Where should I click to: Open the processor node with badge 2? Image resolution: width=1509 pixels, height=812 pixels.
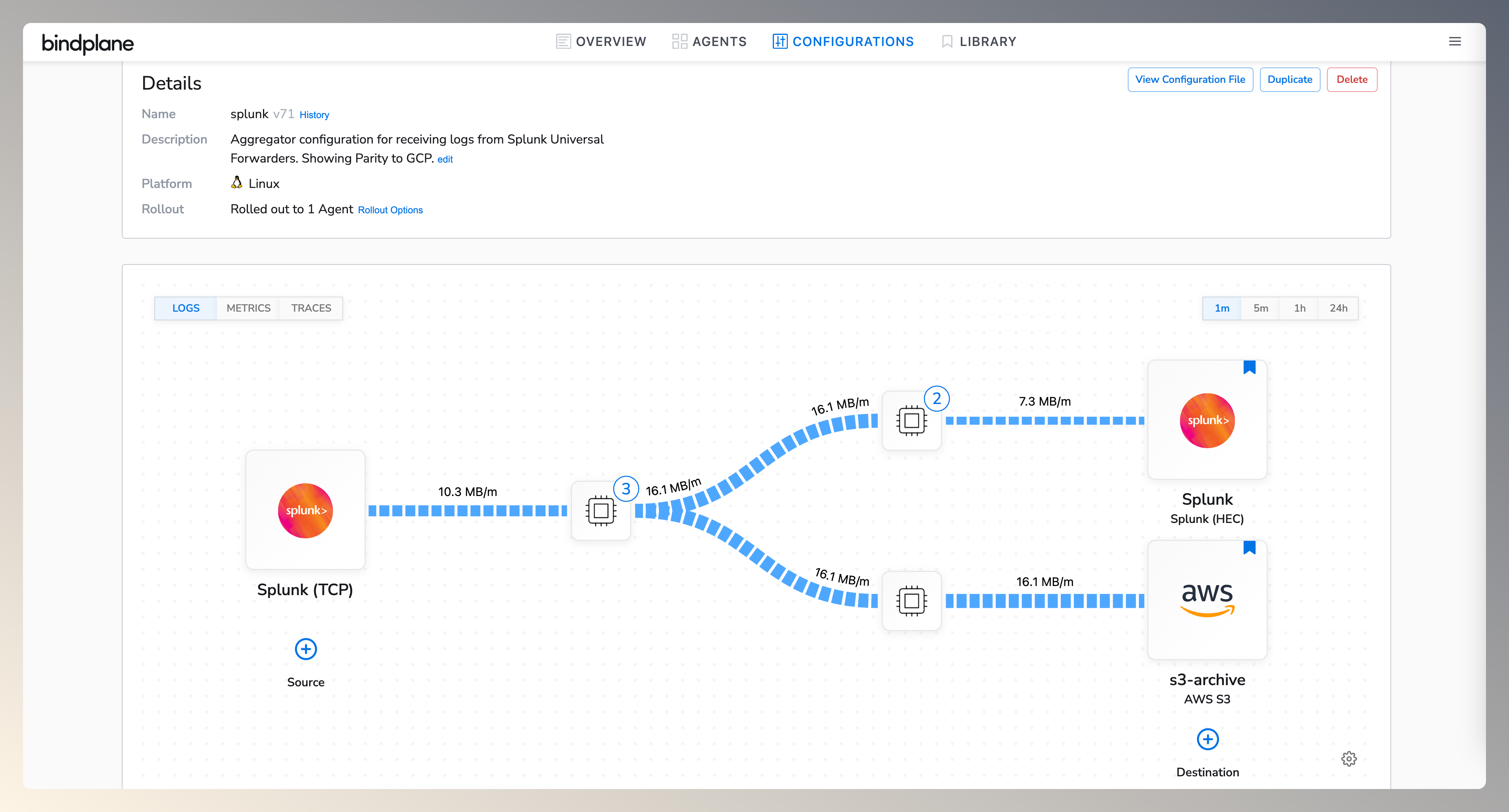click(x=911, y=420)
